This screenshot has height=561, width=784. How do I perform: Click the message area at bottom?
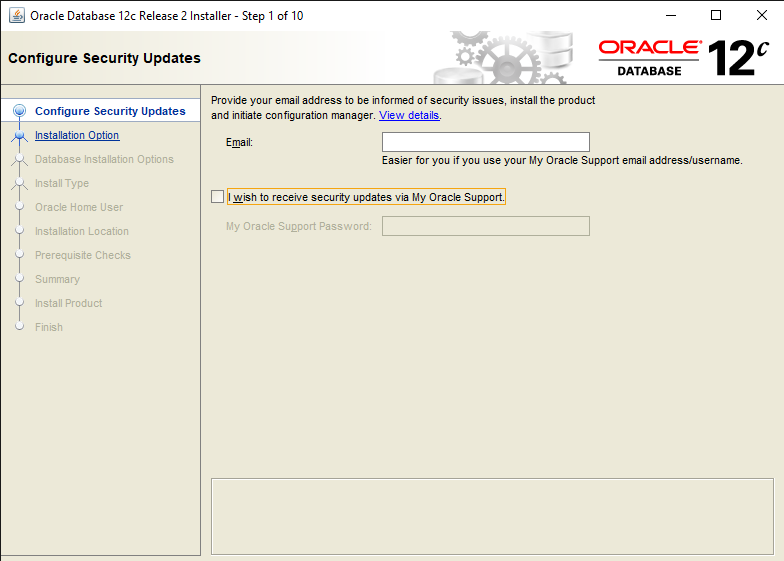pyautogui.click(x=492, y=516)
